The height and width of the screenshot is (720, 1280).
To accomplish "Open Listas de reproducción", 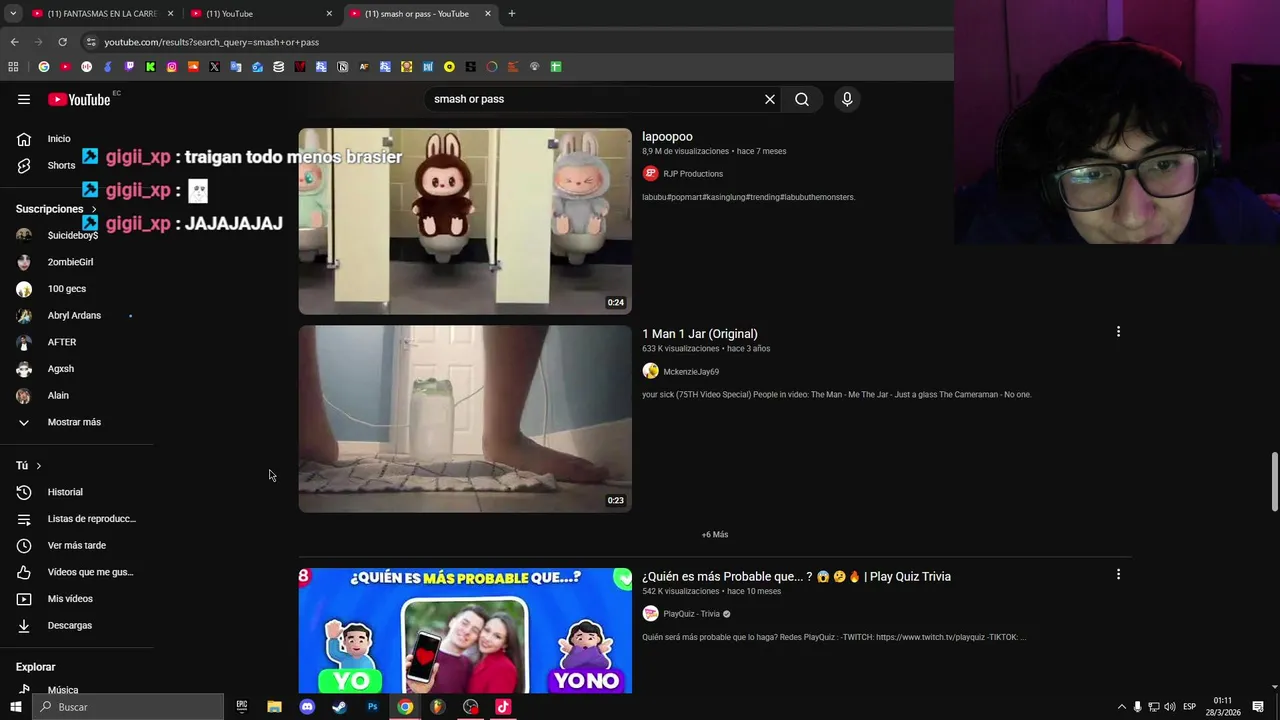I will pyautogui.click(x=91, y=519).
